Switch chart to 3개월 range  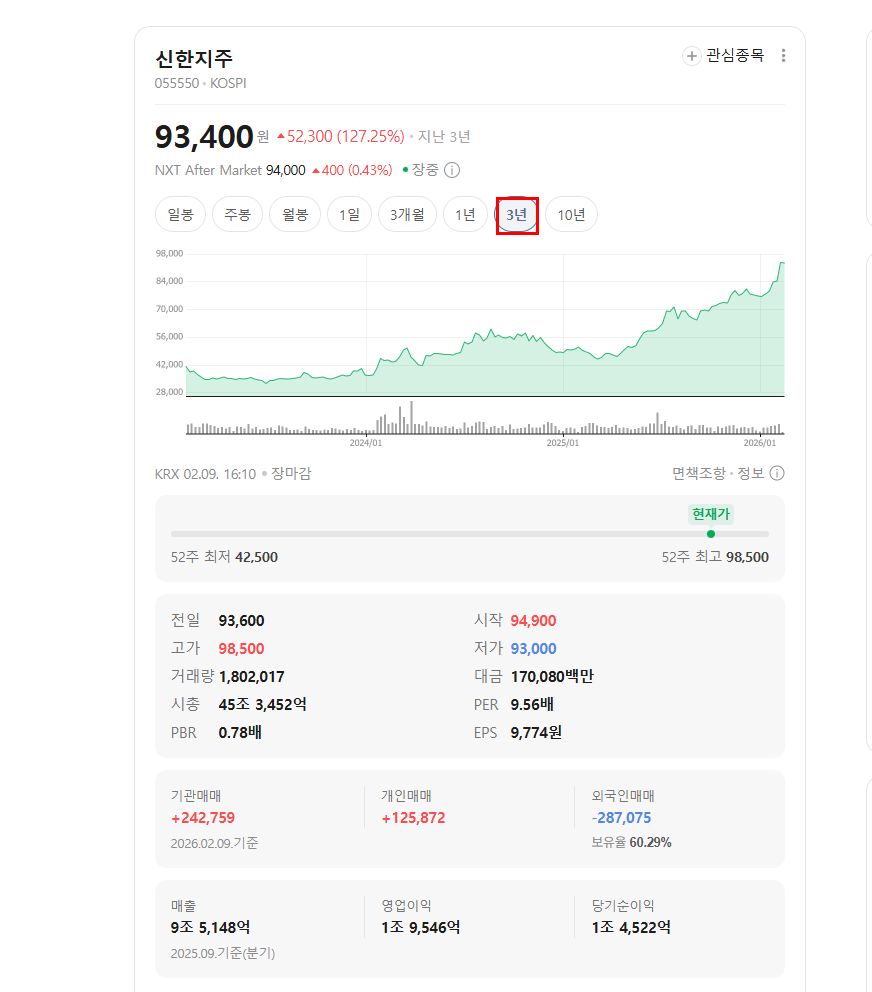tap(407, 214)
